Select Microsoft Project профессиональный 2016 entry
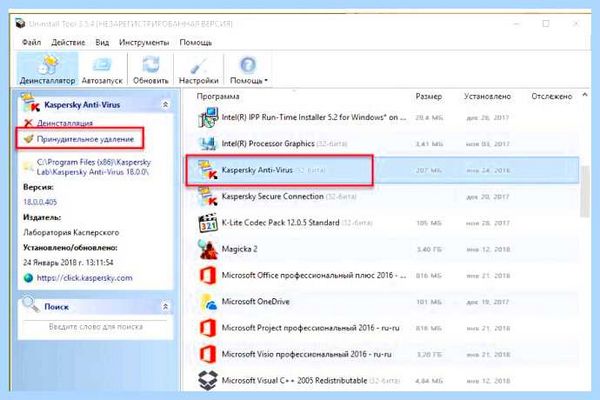The image size is (600, 400). click(x=310, y=328)
